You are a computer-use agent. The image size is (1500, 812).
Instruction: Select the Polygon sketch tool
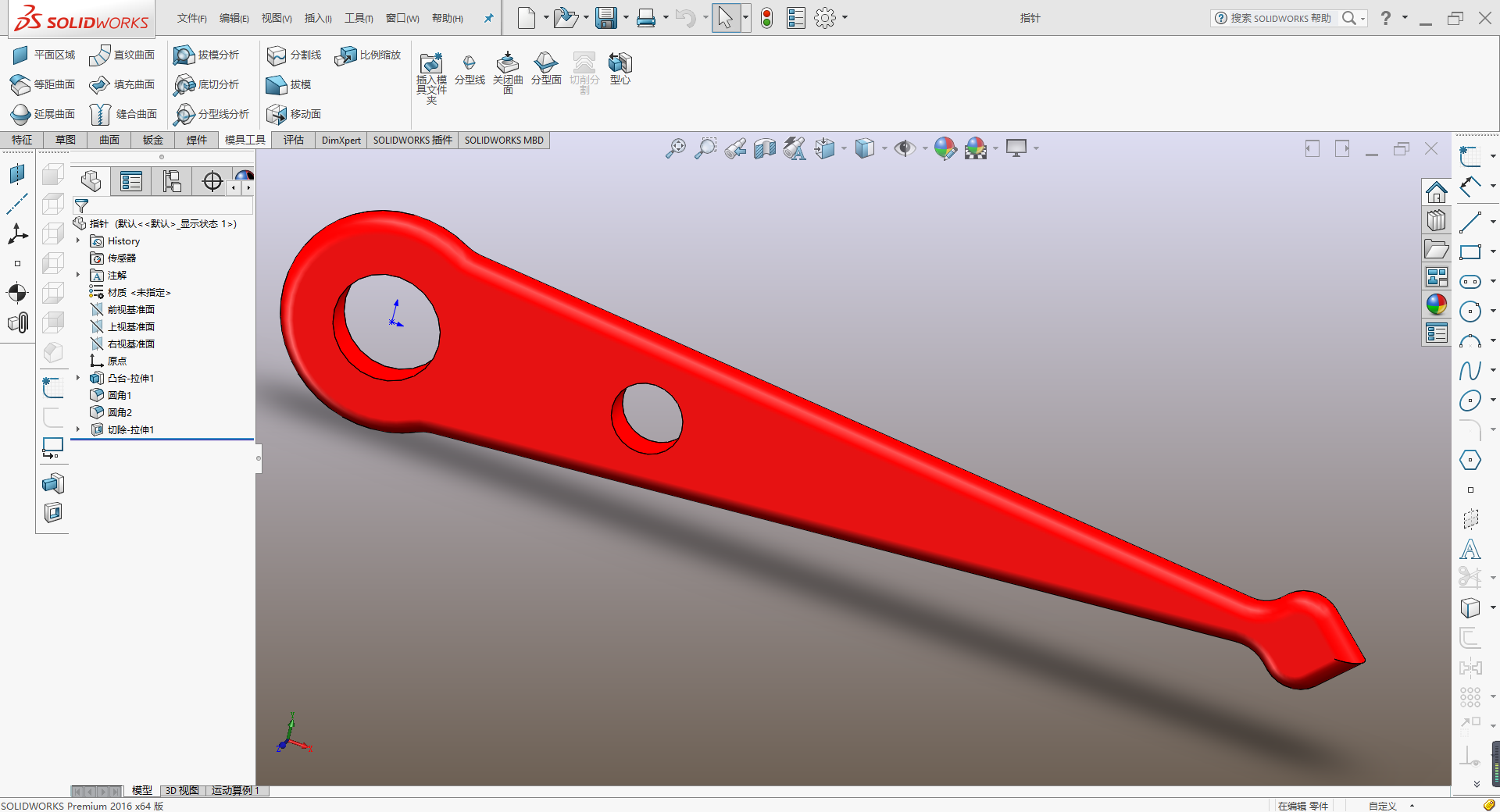(1470, 460)
